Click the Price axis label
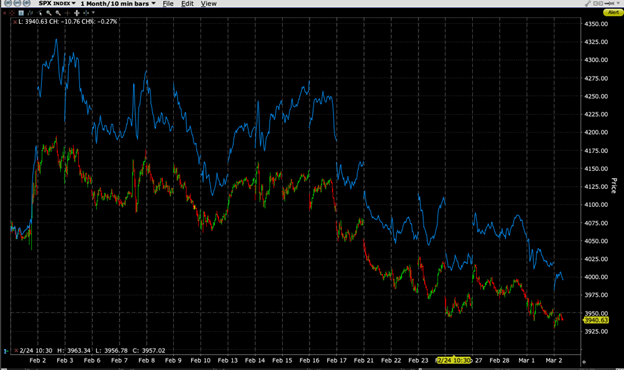624x370 pixels. pyautogui.click(x=614, y=185)
